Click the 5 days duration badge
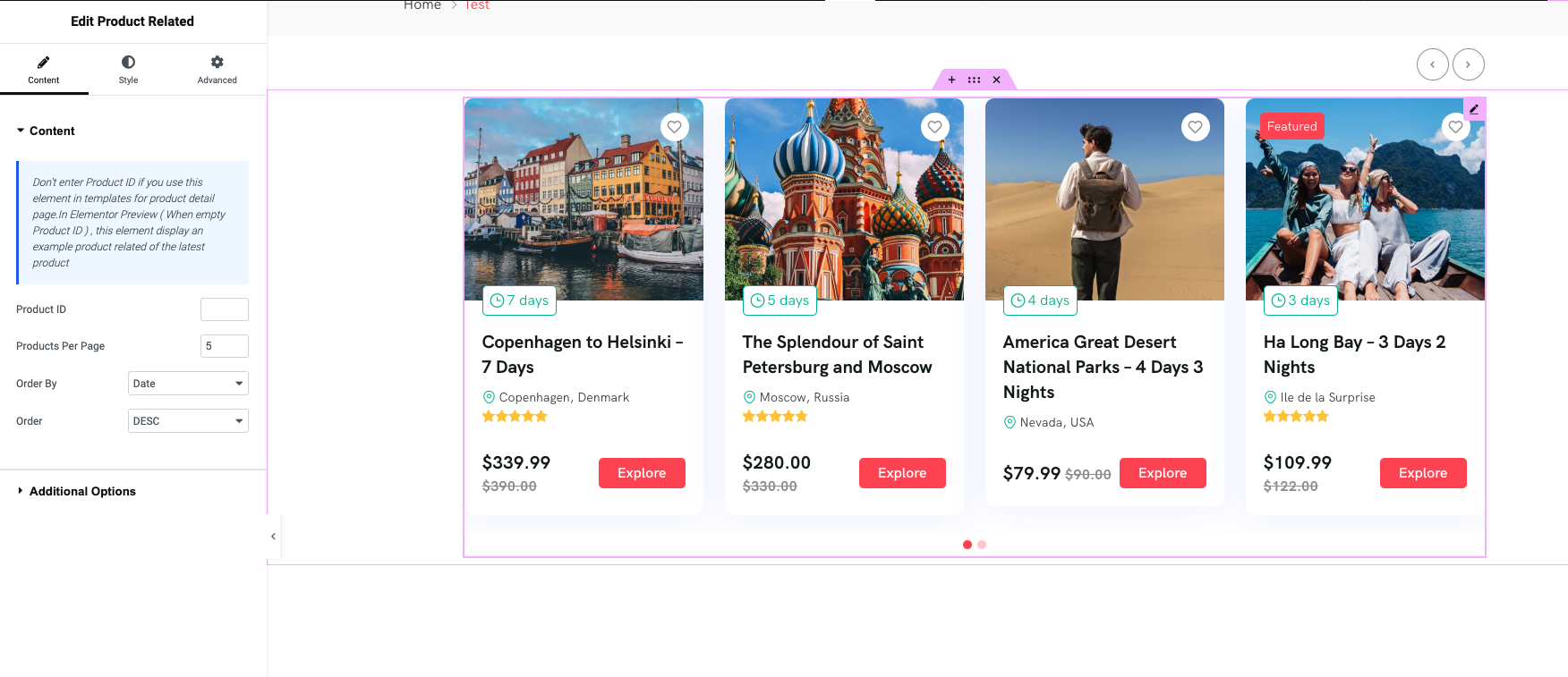 [x=780, y=300]
